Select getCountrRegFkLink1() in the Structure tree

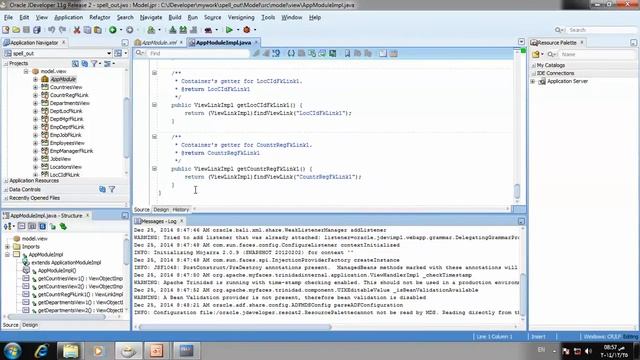[x=80, y=294]
